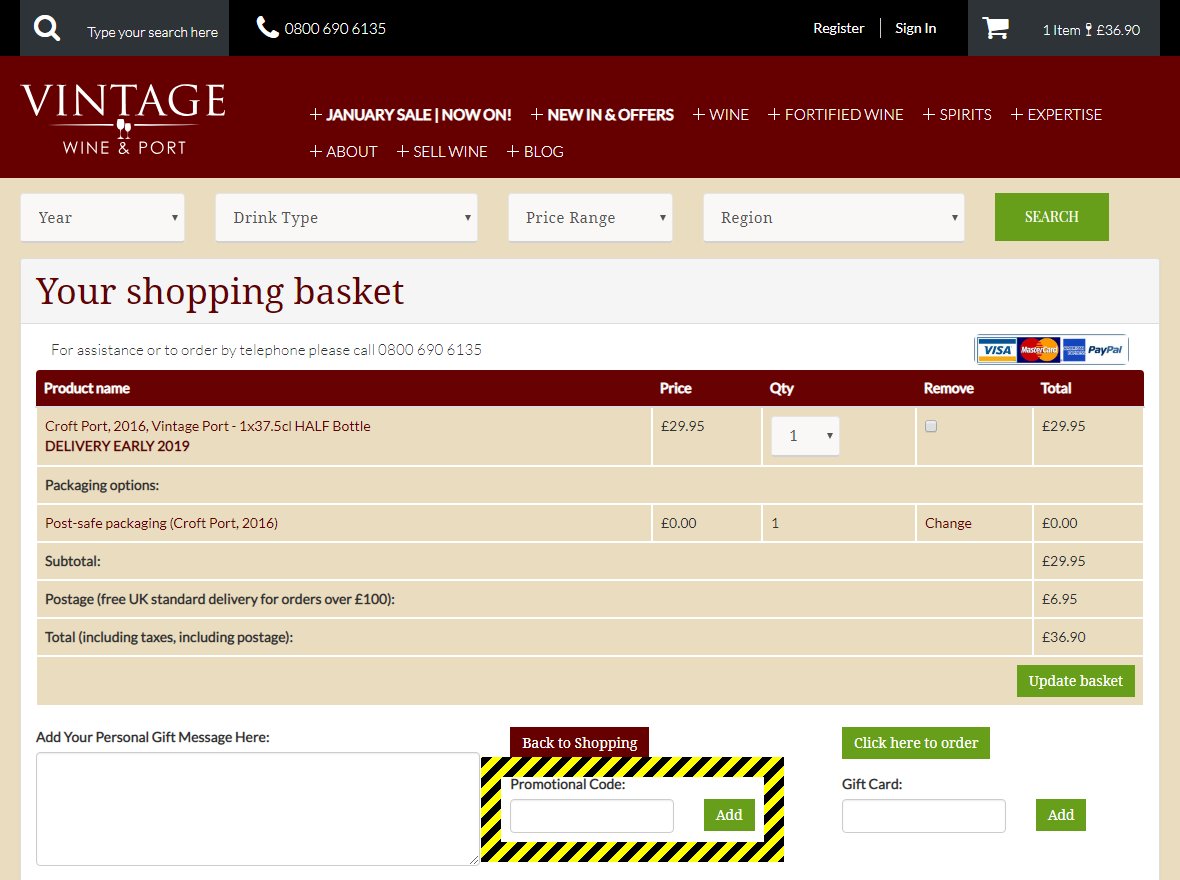Click the gift message text area
The height and width of the screenshot is (880, 1180).
coord(257,808)
